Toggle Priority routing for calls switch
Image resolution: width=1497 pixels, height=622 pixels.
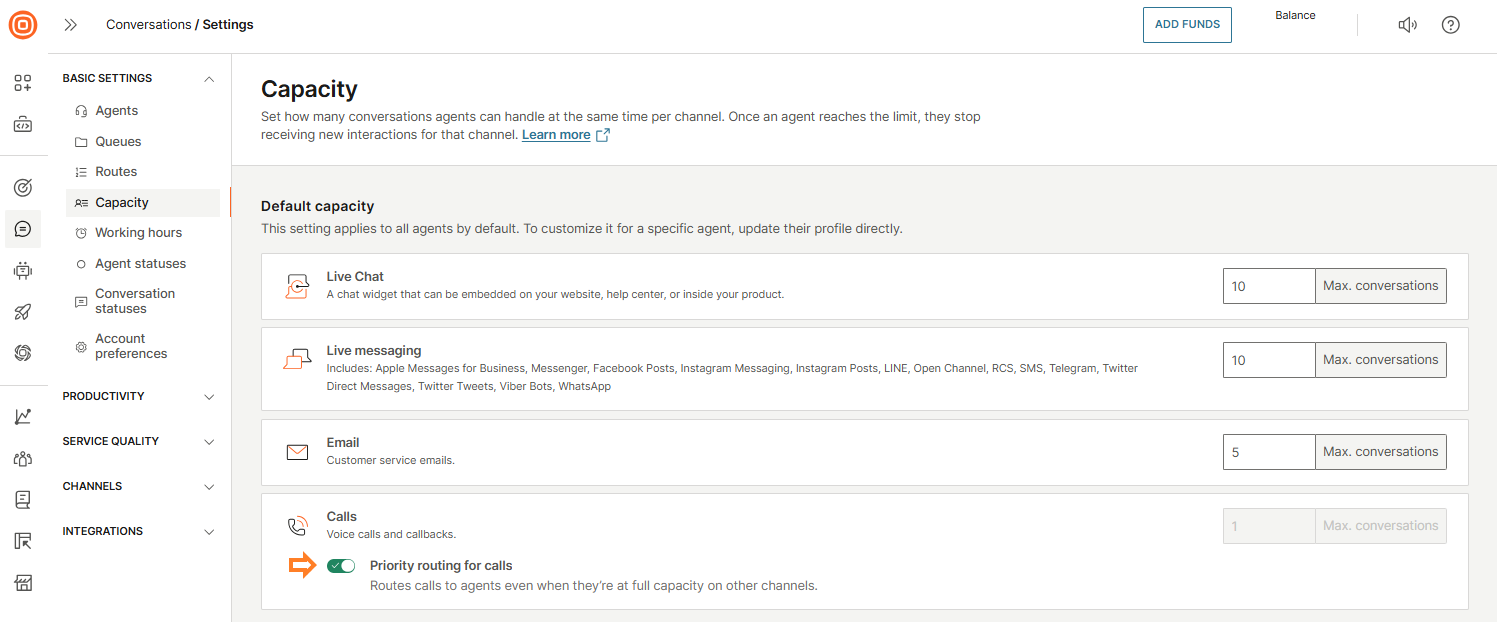[341, 566]
